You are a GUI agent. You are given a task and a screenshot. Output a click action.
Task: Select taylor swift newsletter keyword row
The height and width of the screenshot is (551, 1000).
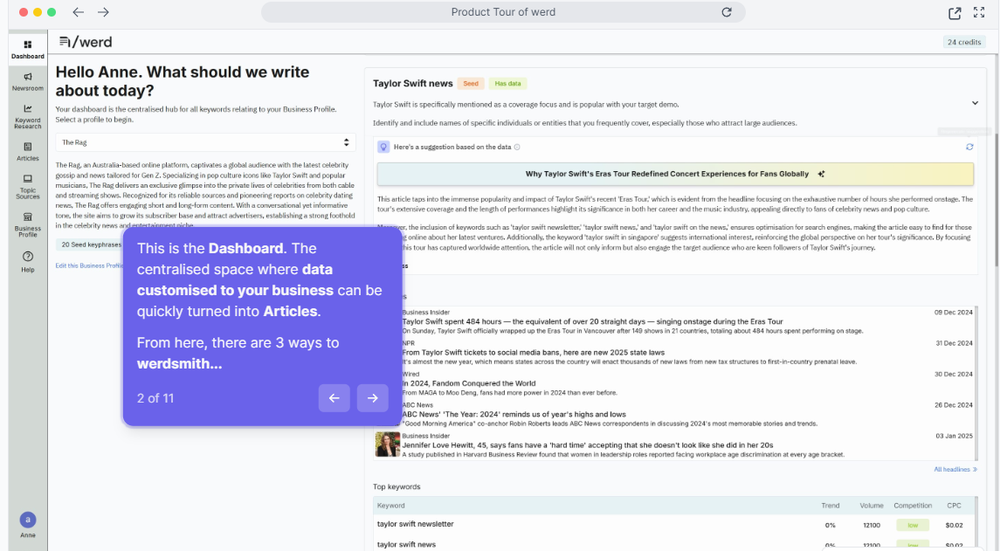coord(674,524)
